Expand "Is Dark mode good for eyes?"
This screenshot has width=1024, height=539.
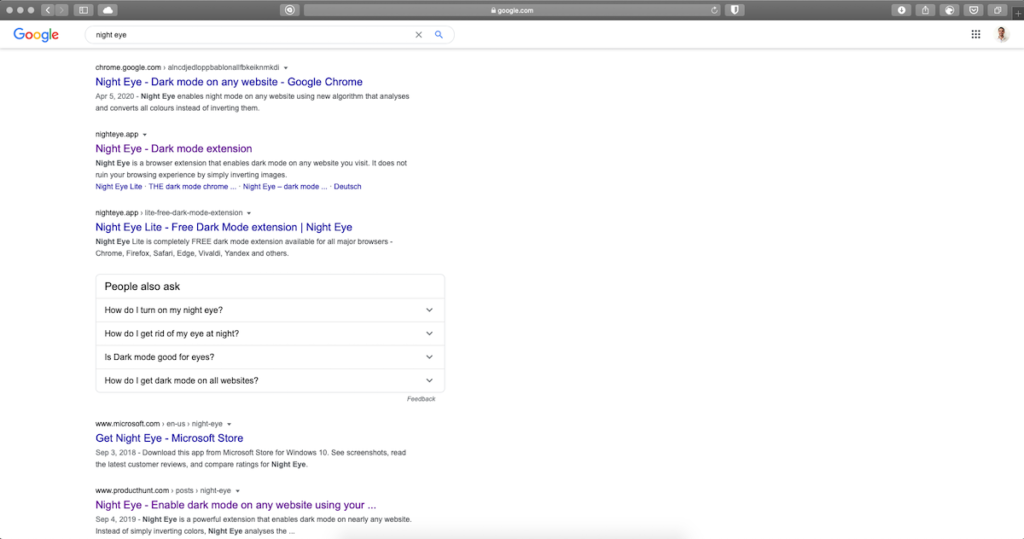tap(270, 357)
